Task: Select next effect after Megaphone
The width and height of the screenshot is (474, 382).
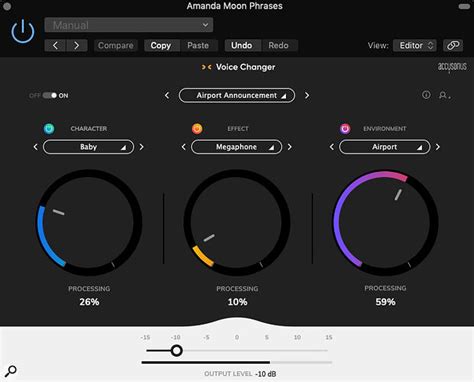Action: pos(290,147)
